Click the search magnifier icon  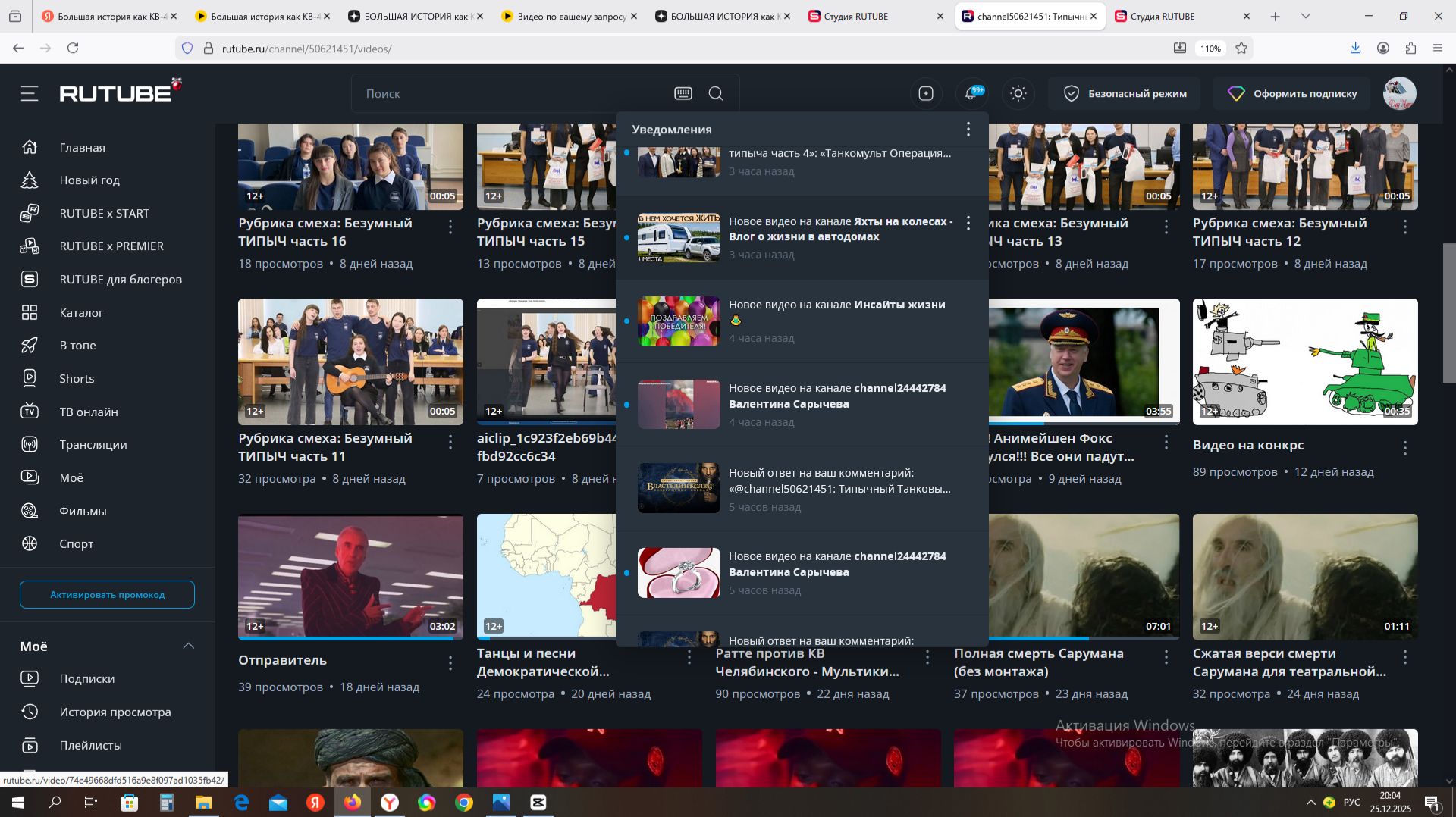point(716,93)
